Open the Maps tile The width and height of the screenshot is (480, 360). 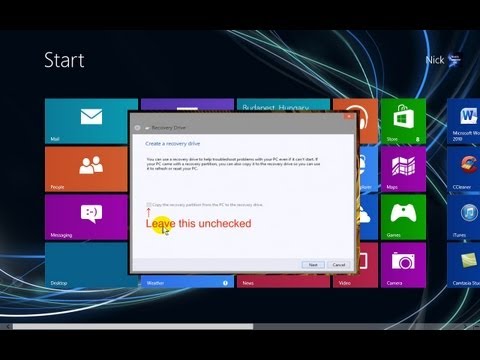point(403,169)
